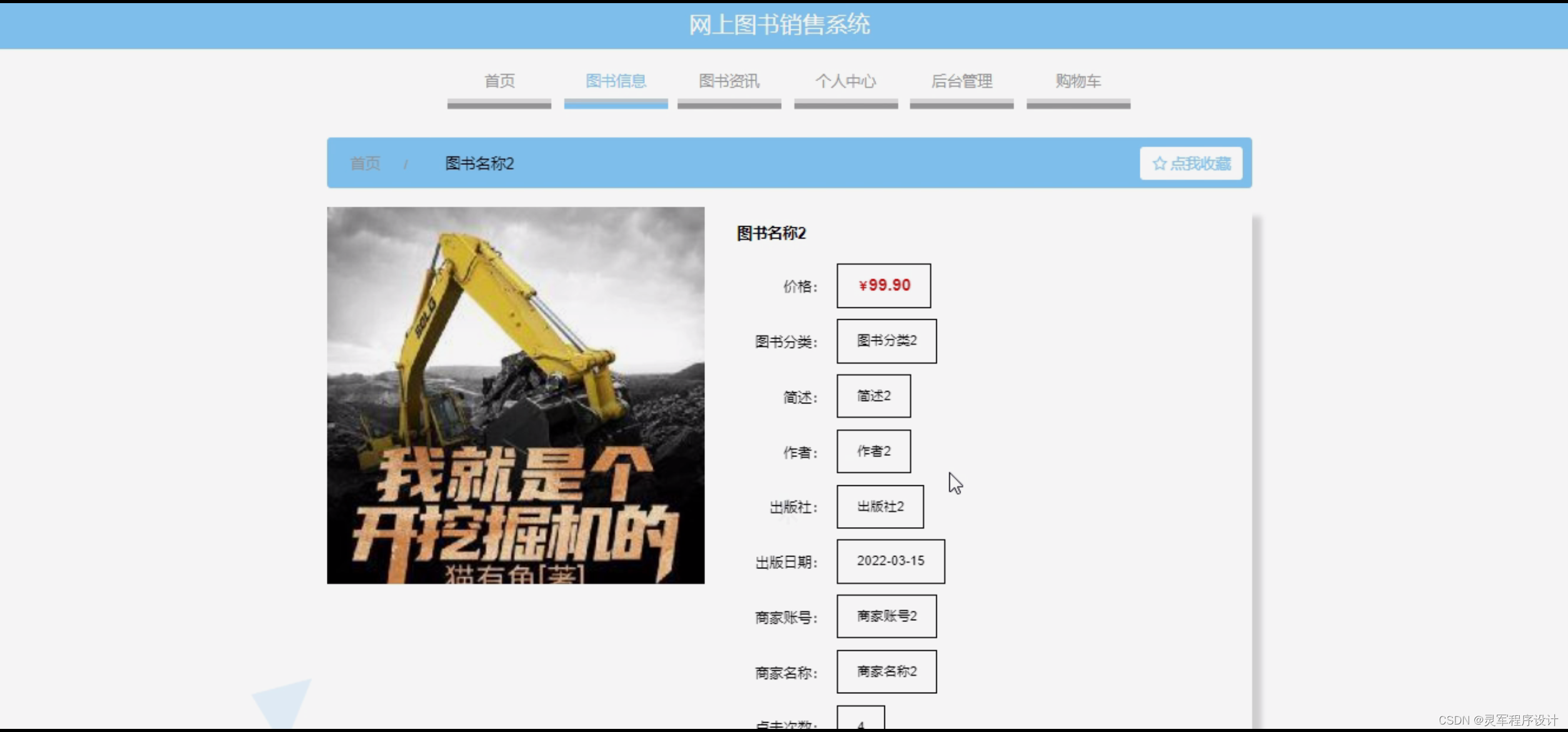1568x732 pixels.
Task: Click the price box showing ¥99.90
Action: click(883, 286)
